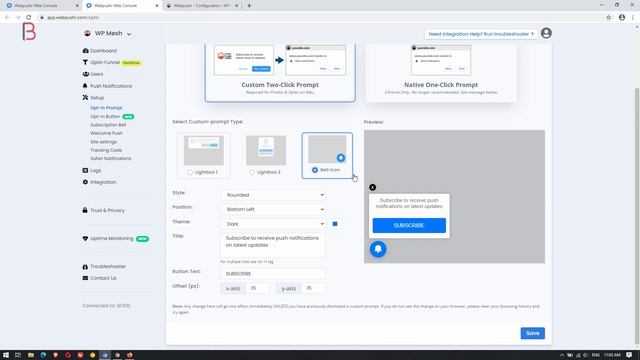Screen dimensions: 640x360
Task: Click the preview SUBSCRIBE button
Action: pyautogui.click(x=409, y=225)
